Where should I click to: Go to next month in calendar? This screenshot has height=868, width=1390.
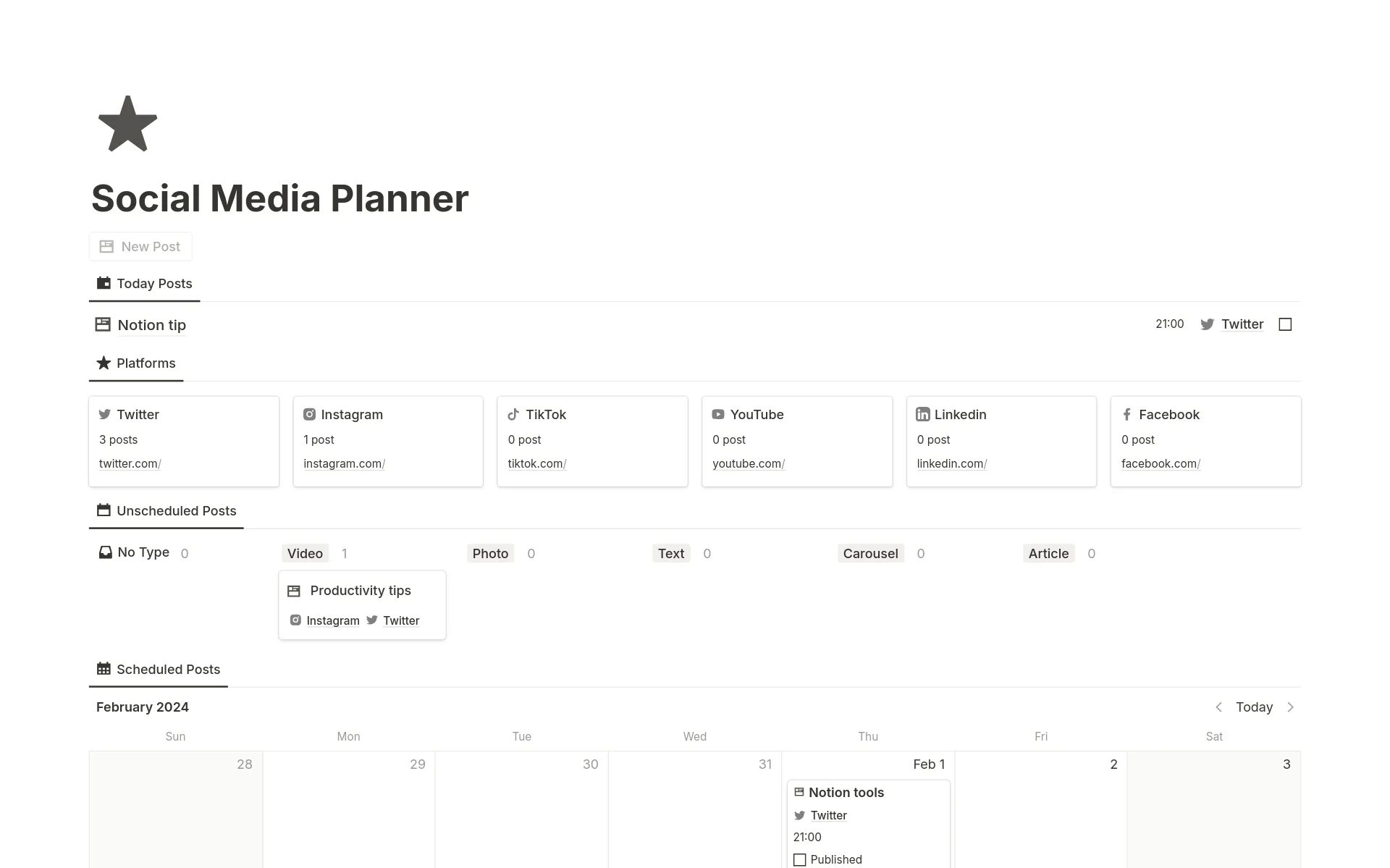(x=1290, y=707)
